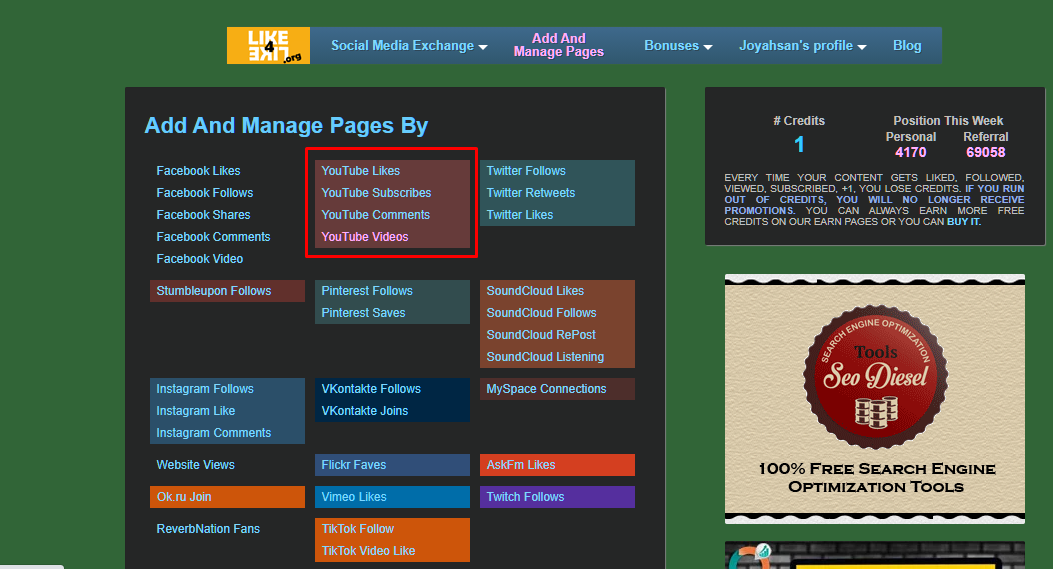Choose SoundCloud RePost
This screenshot has height=569, width=1053.
click(541, 335)
